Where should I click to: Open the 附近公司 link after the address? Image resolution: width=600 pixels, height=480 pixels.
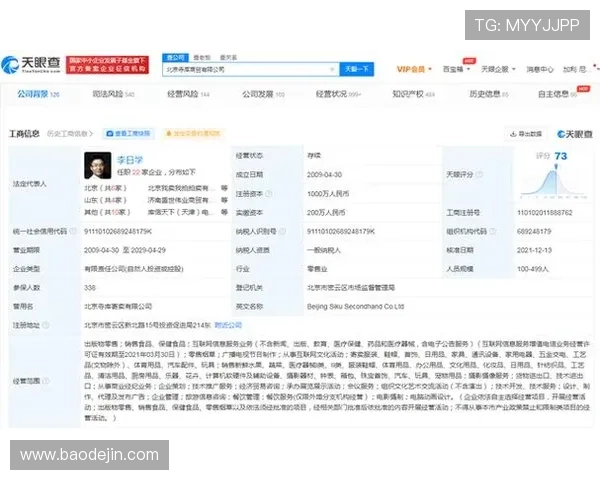(x=228, y=325)
